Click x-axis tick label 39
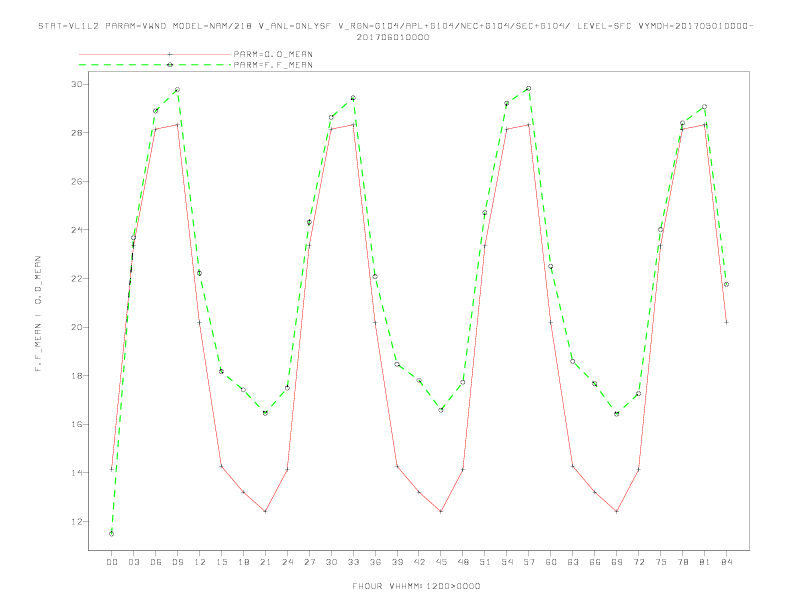 click(x=397, y=562)
